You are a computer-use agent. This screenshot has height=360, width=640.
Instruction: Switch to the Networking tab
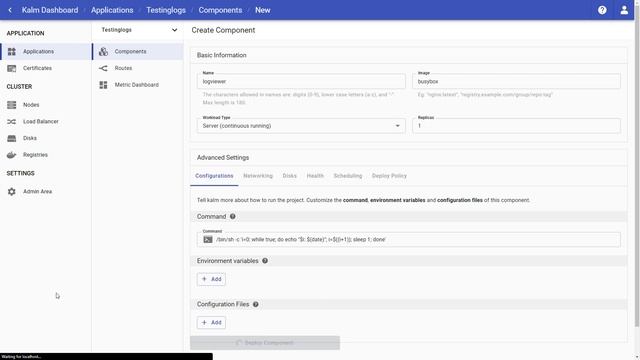258,176
